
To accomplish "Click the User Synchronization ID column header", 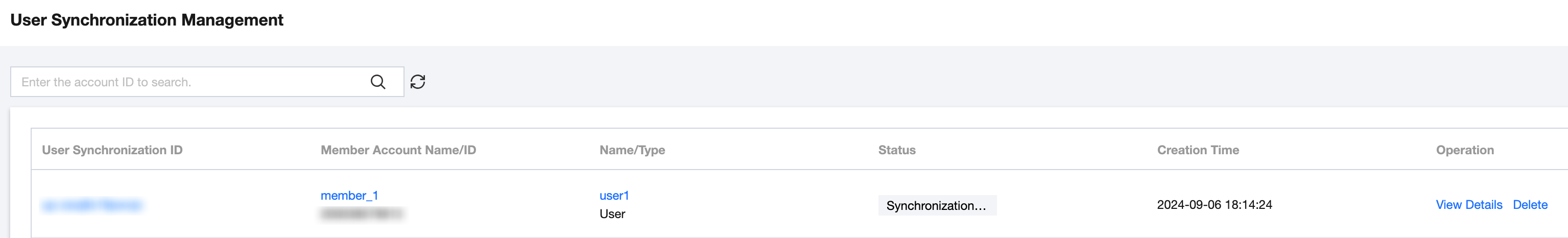I will click(112, 150).
